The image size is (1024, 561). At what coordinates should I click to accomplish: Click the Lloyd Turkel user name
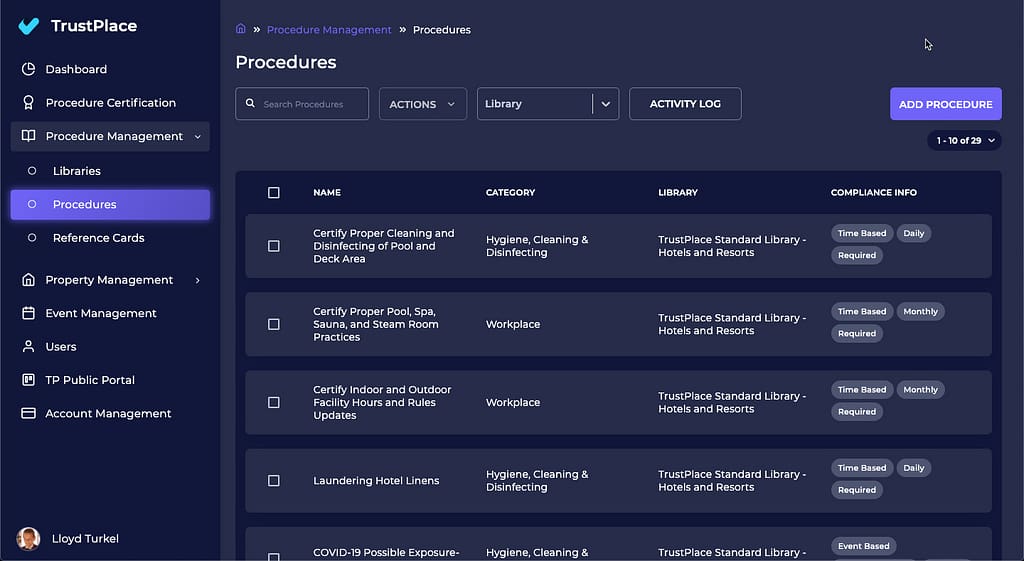point(85,539)
